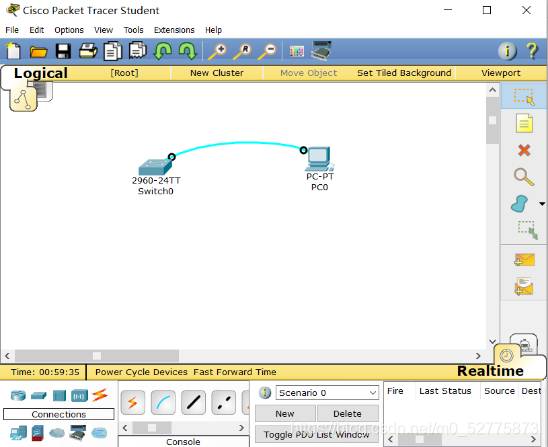Screen dimensions: 548x447
Task: Open the Extensions menu
Action: point(174,30)
